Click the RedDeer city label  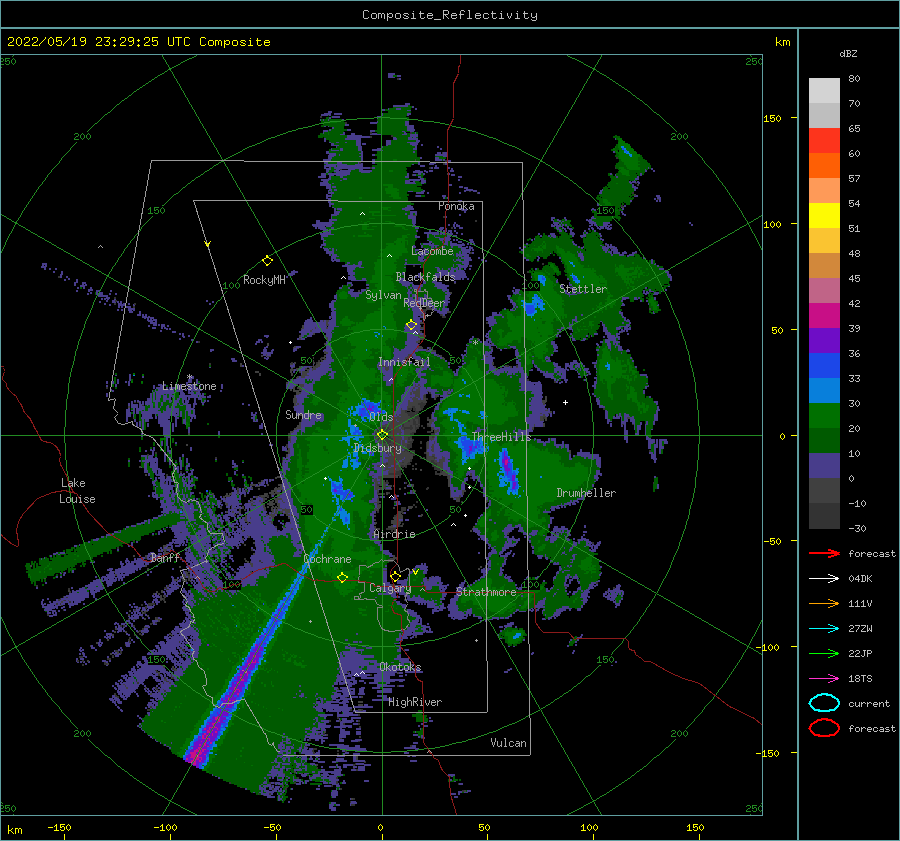click(424, 303)
